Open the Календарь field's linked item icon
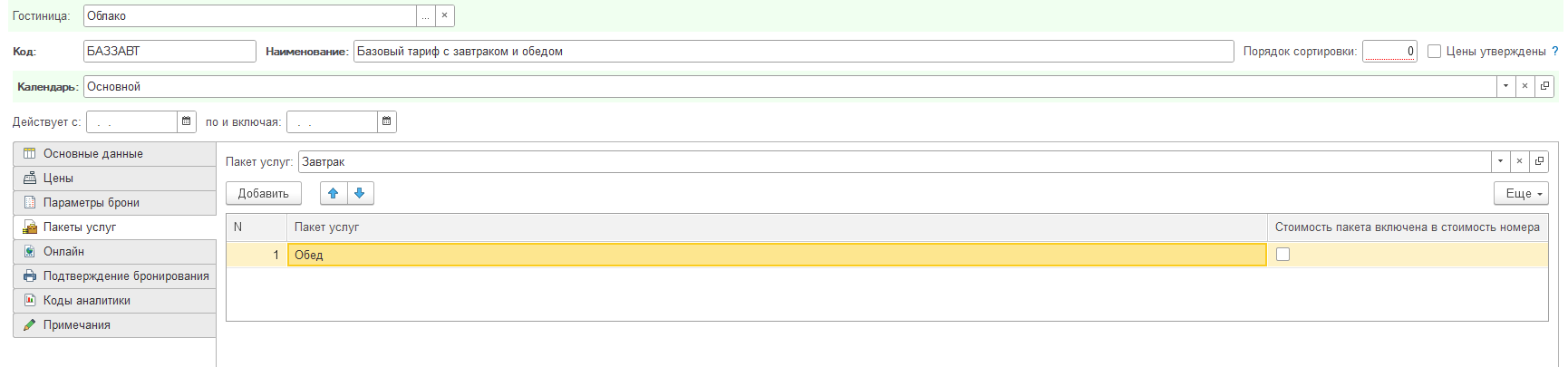The height and width of the screenshot is (367, 1568). (x=1544, y=86)
